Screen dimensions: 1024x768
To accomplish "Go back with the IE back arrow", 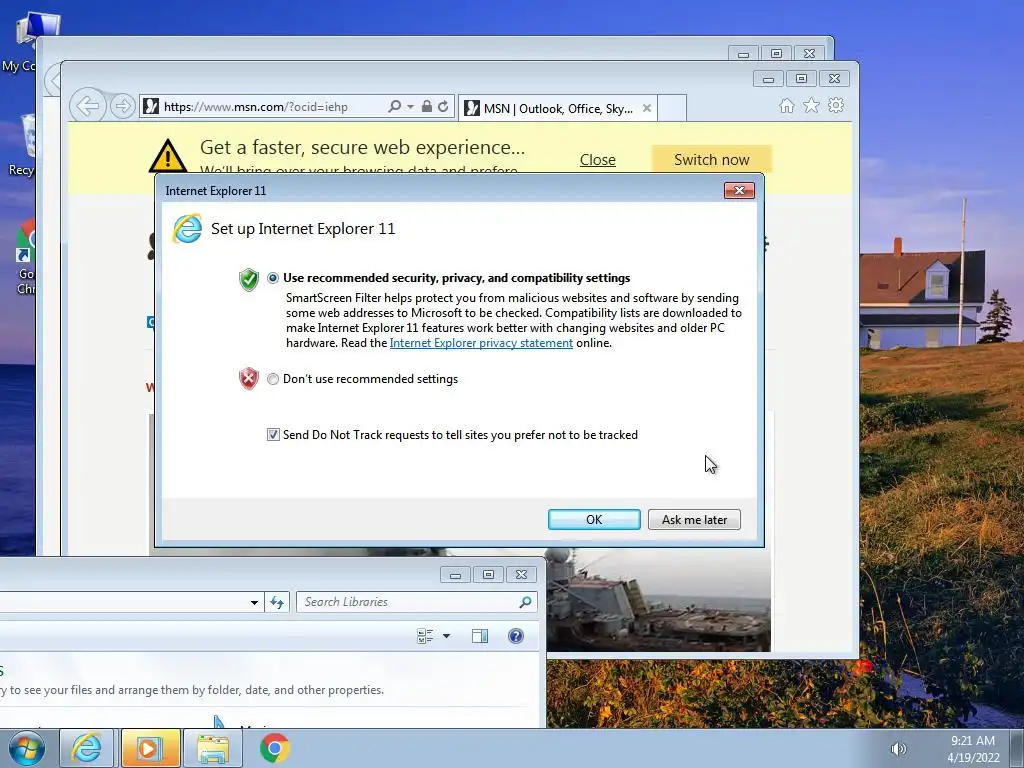I will coord(88,105).
